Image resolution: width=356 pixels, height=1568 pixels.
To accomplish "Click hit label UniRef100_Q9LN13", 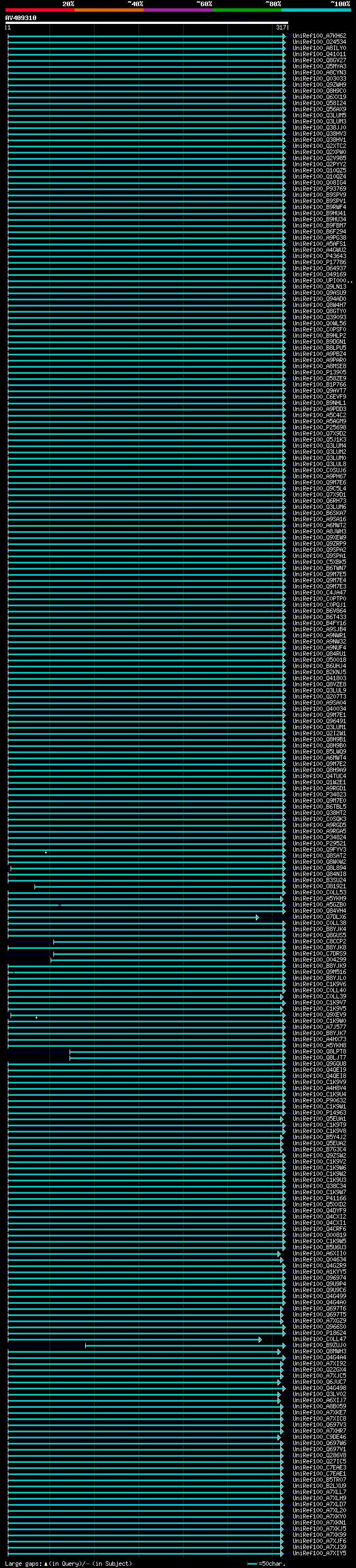I will (x=319, y=286).
